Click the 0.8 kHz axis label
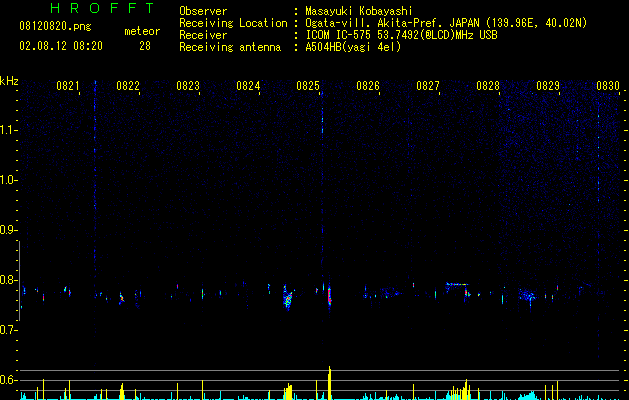 tap(8, 280)
